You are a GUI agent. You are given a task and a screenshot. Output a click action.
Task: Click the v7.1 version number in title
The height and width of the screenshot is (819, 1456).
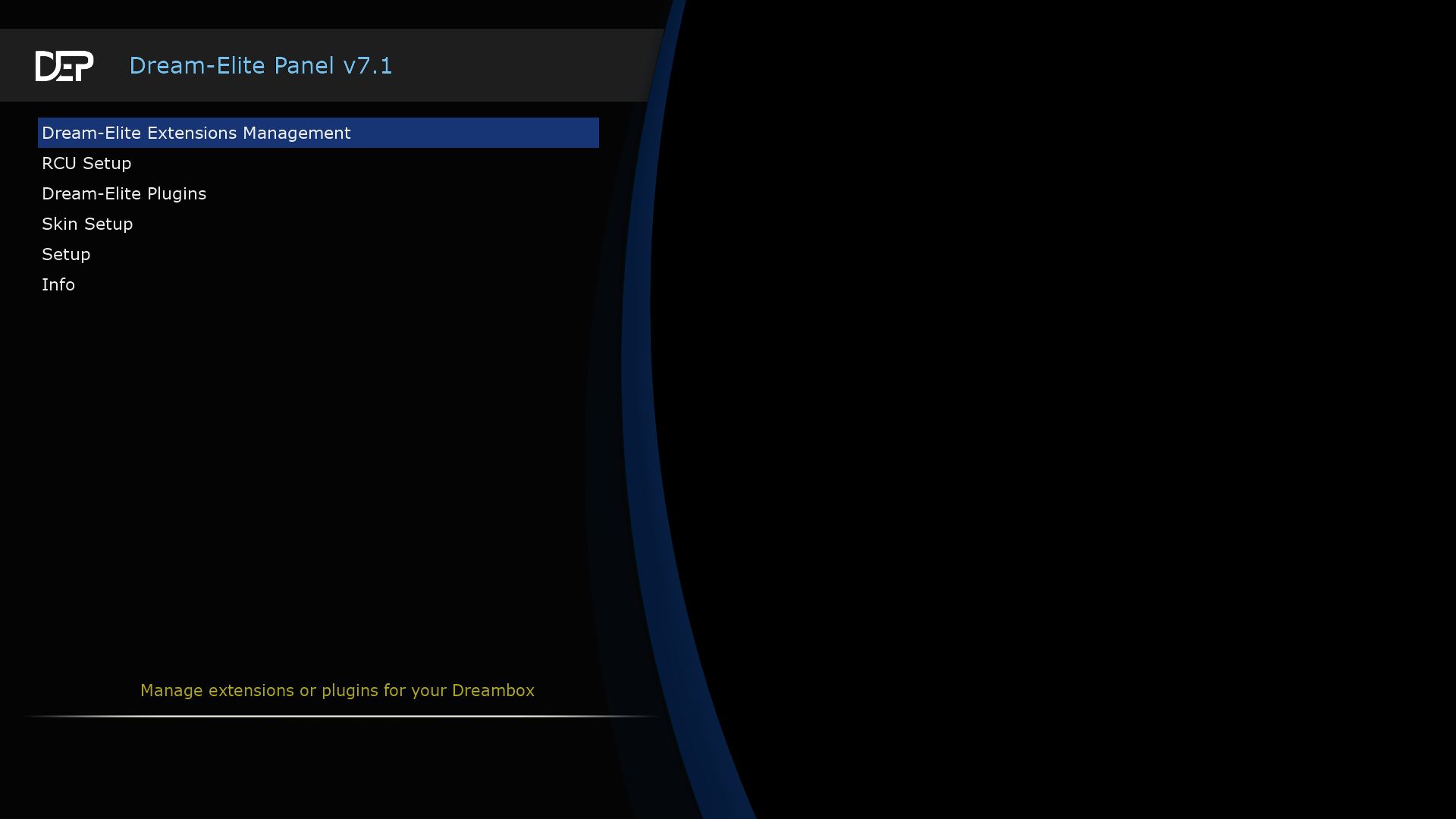368,66
